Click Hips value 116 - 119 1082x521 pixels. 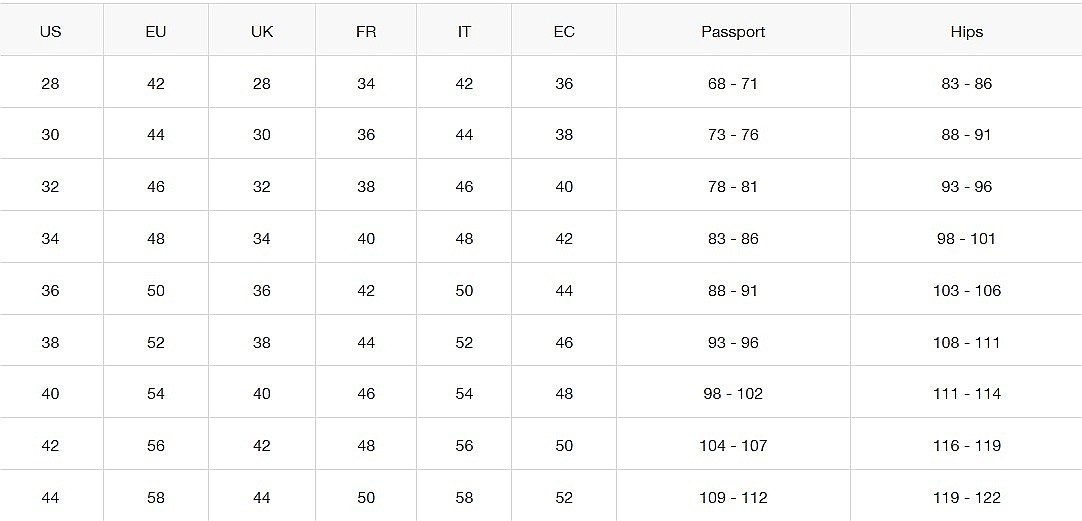[x=966, y=446]
